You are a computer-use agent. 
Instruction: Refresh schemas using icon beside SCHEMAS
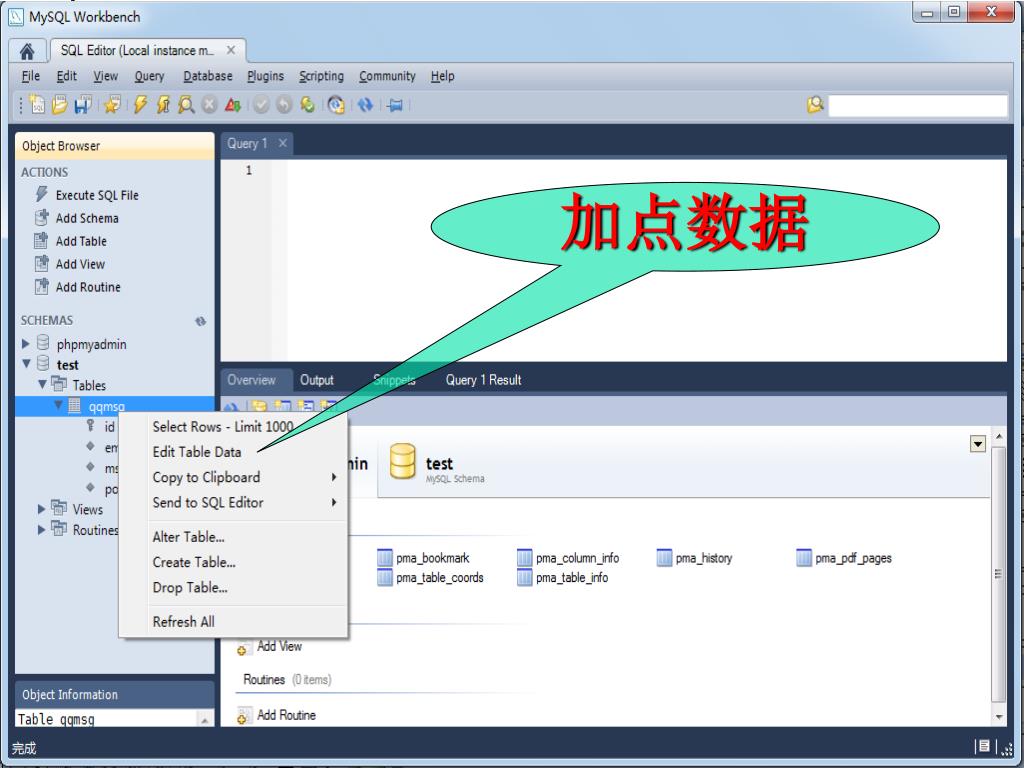point(200,321)
